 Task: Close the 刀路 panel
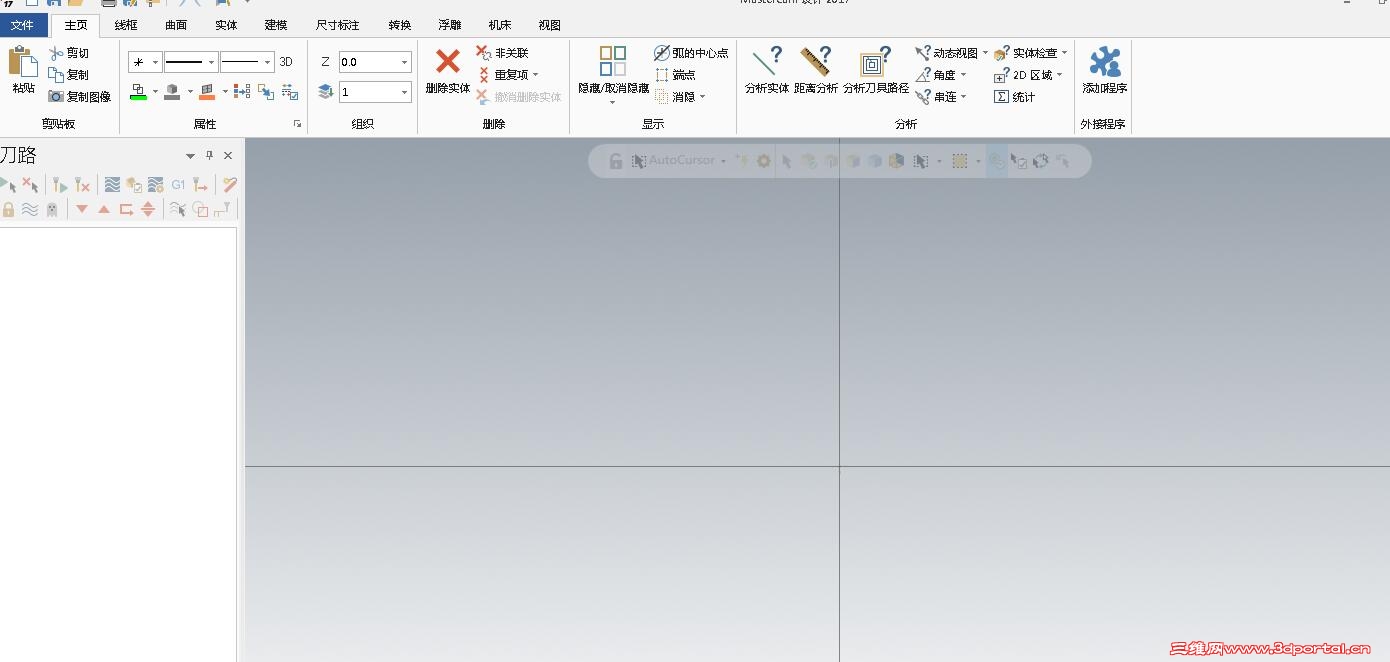pyautogui.click(x=228, y=155)
